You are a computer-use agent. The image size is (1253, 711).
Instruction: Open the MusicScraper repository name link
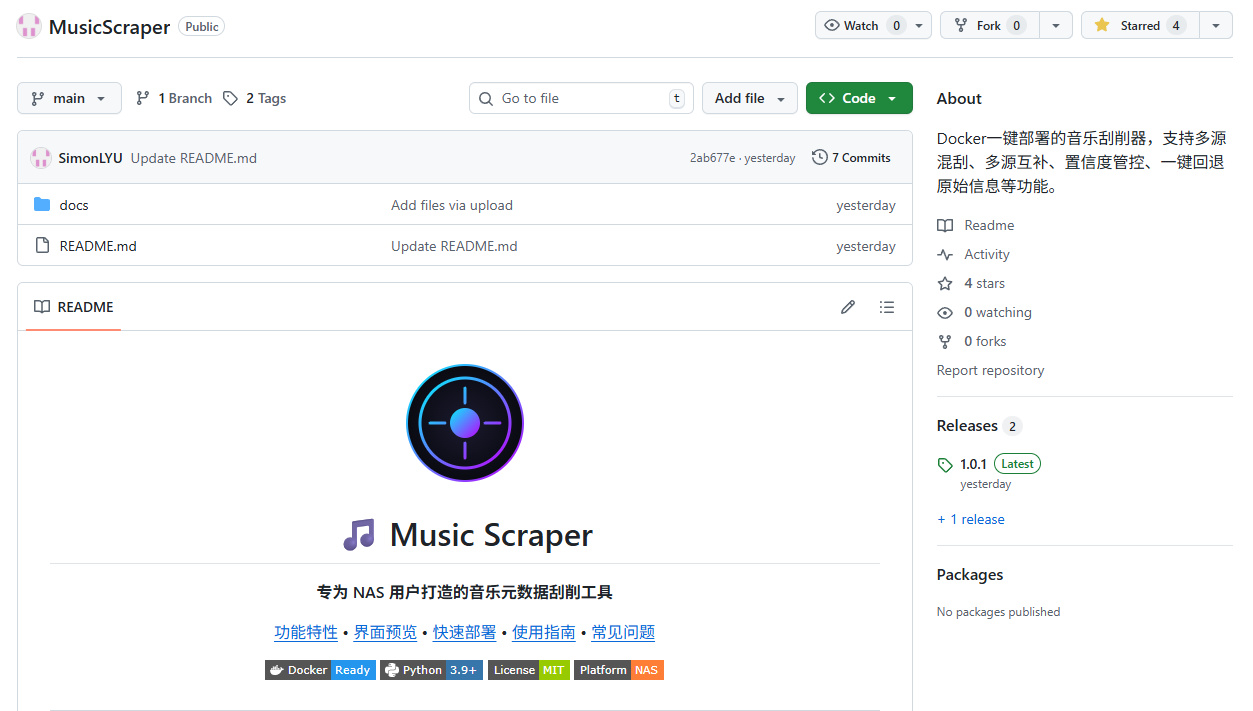click(109, 27)
